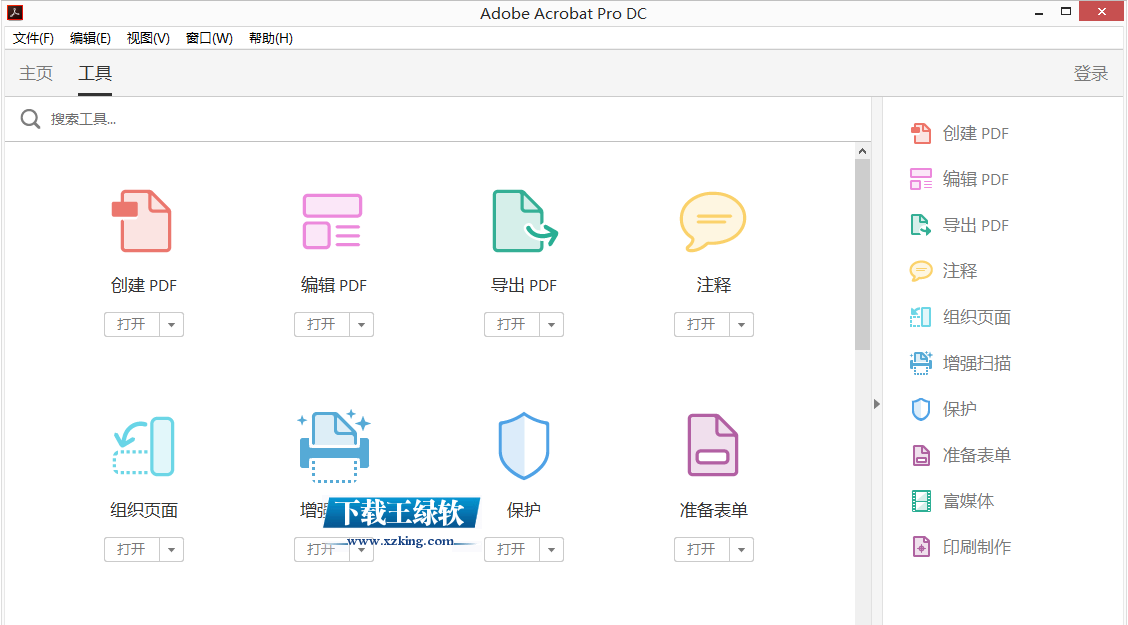1128x625 pixels.
Task: Expand the 准备表单 open-button dropdown arrow
Action: (x=741, y=549)
